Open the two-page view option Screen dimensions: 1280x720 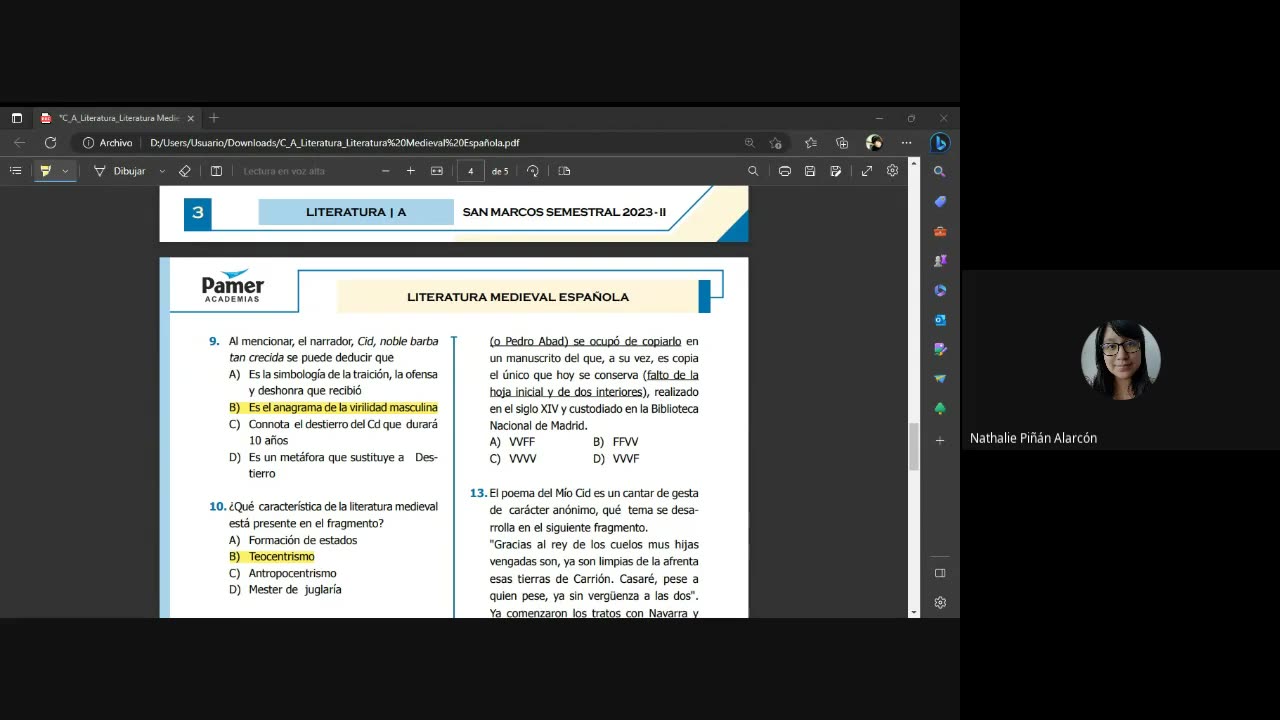click(564, 171)
